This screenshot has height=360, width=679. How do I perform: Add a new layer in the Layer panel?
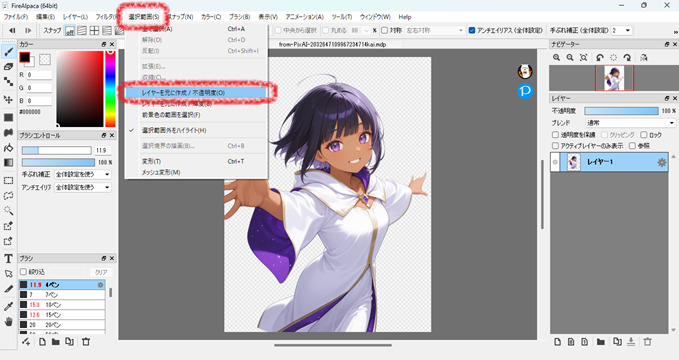point(557,342)
